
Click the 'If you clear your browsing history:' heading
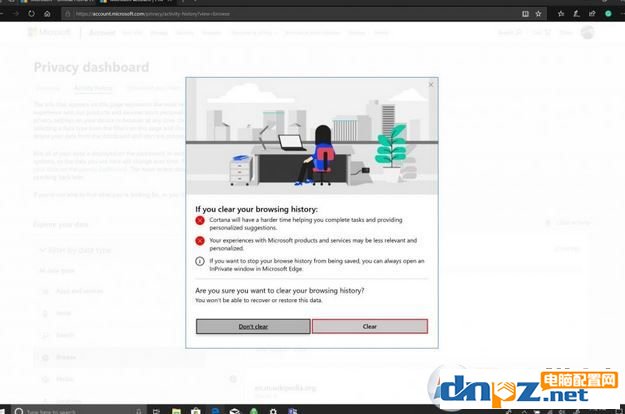(256, 209)
